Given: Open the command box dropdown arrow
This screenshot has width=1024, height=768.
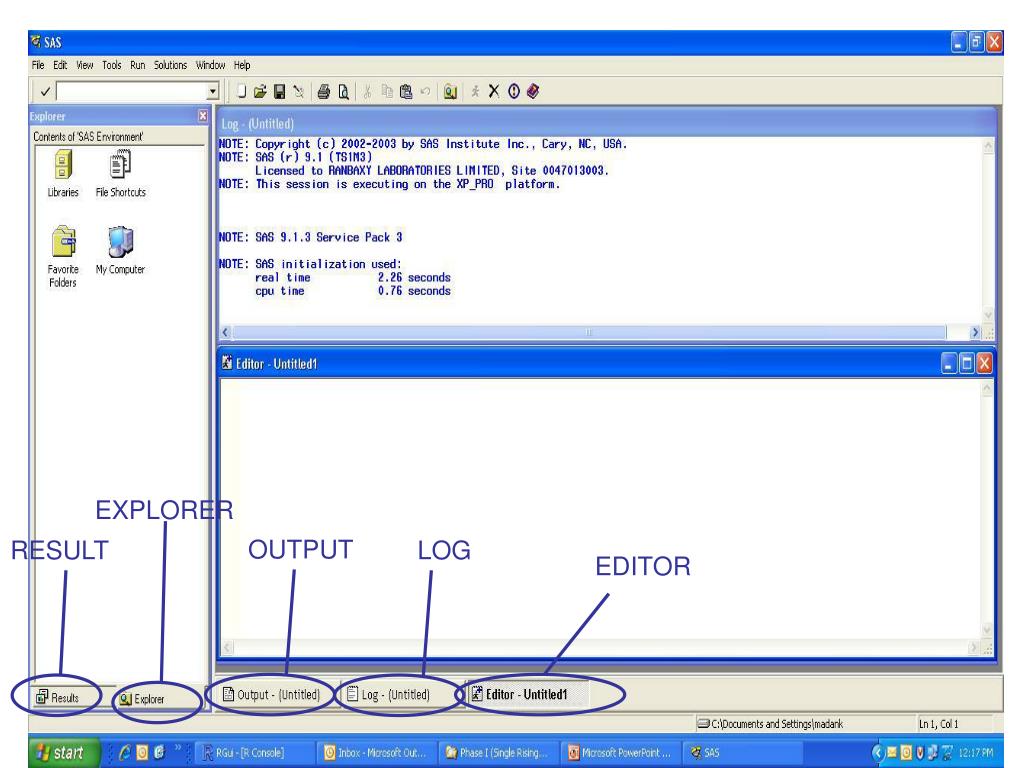Looking at the screenshot, I should point(212,91).
